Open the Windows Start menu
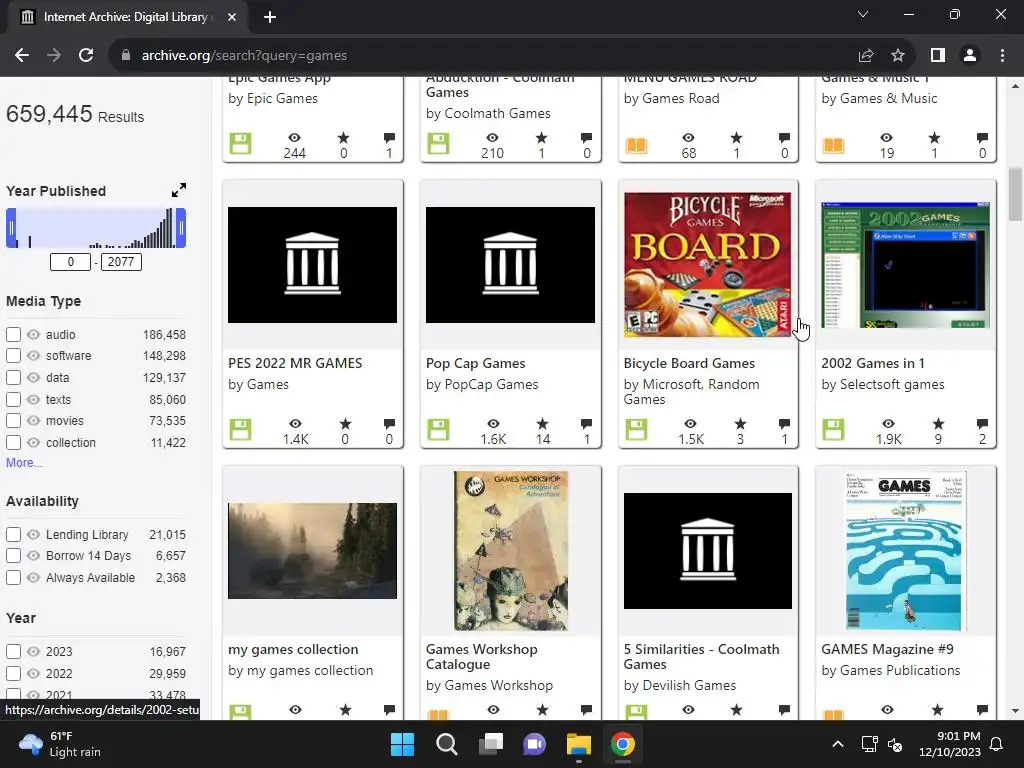The image size is (1024, 768). [x=402, y=744]
